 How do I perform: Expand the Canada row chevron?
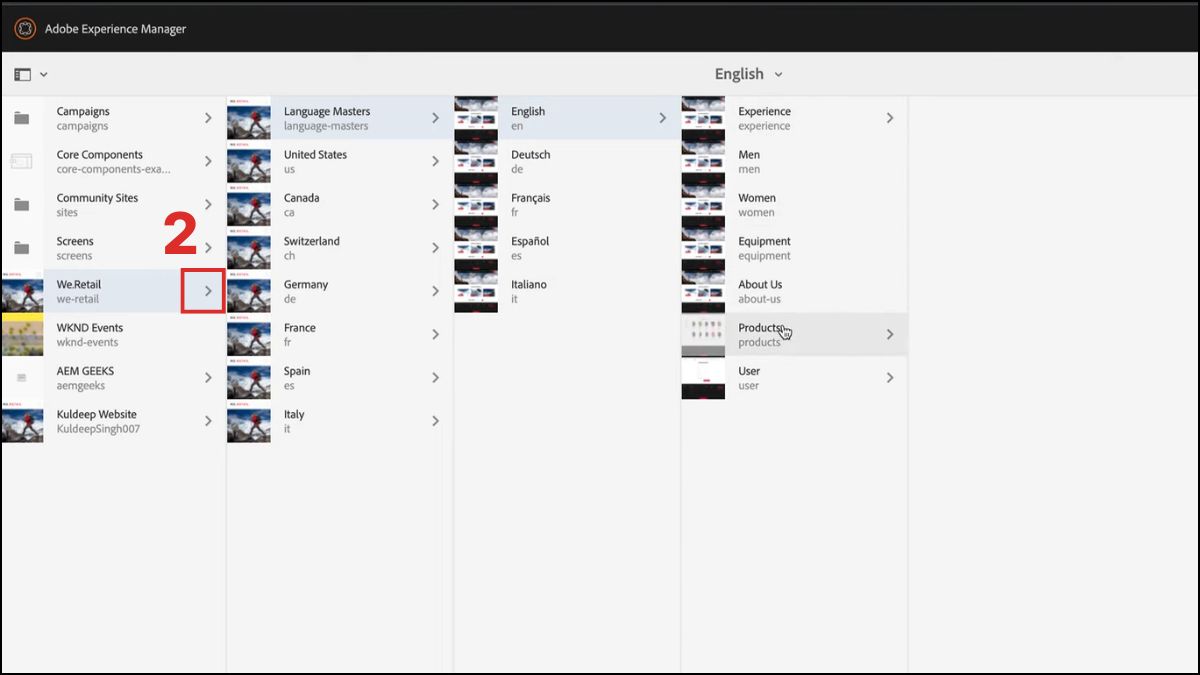click(435, 205)
